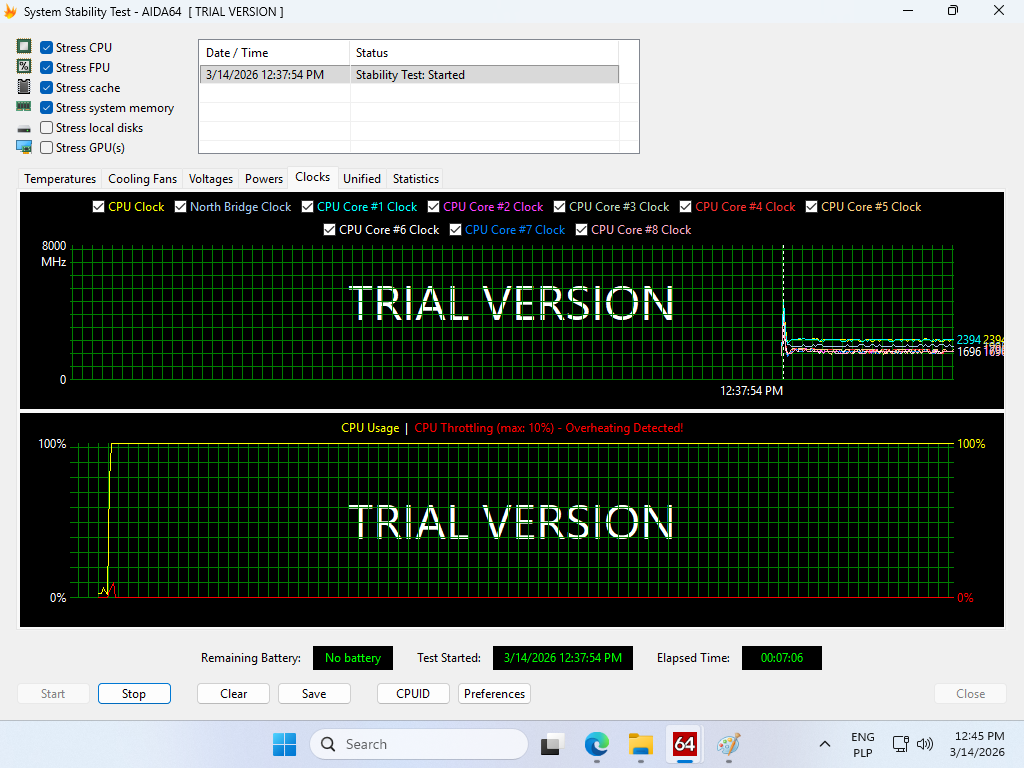This screenshot has width=1024, height=768.
Task: Toggle CPU Core #2 Clock checkbox
Action: coord(434,206)
